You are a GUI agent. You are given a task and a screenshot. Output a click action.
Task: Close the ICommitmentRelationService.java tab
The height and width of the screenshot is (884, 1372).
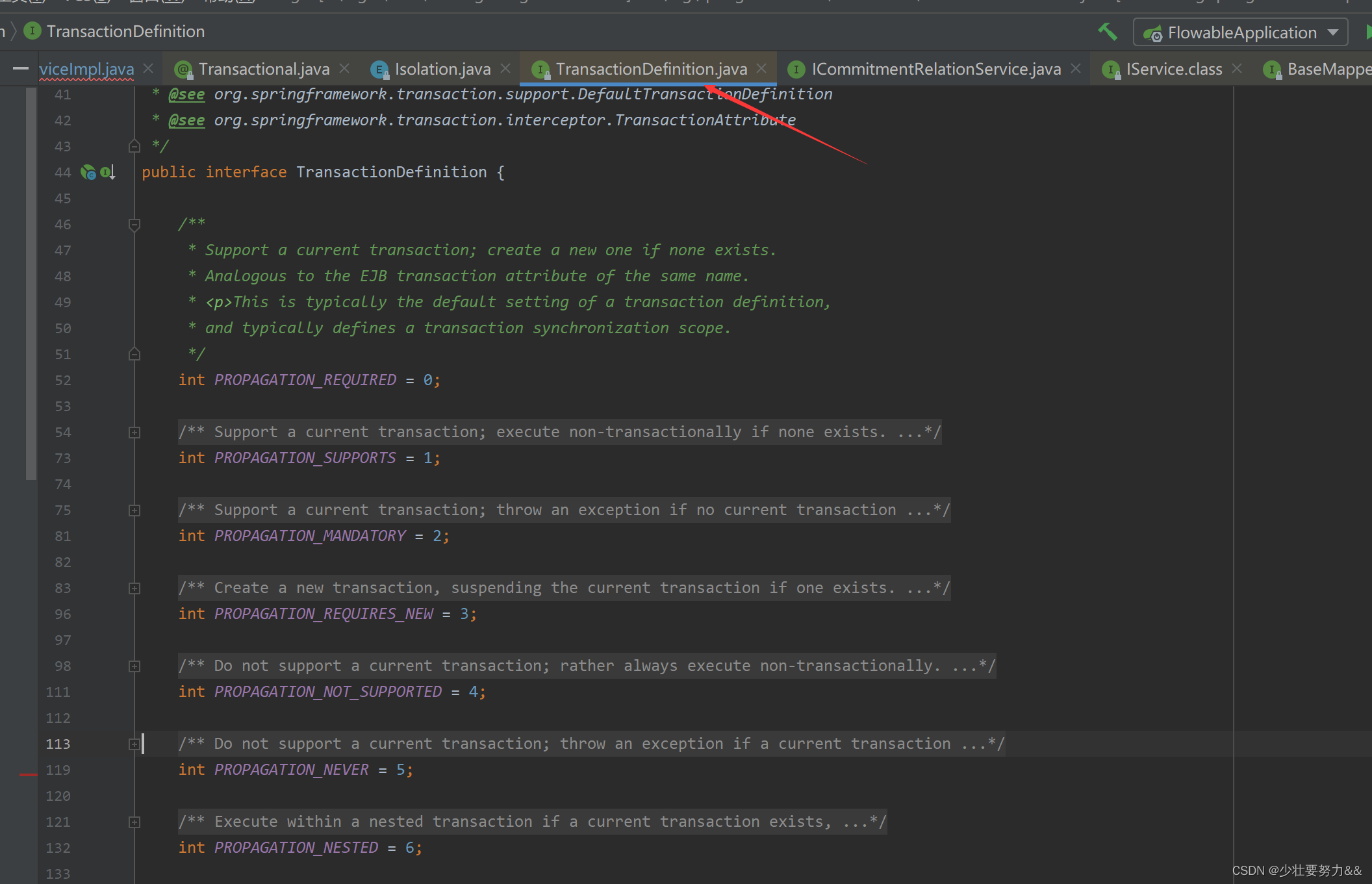(1076, 68)
